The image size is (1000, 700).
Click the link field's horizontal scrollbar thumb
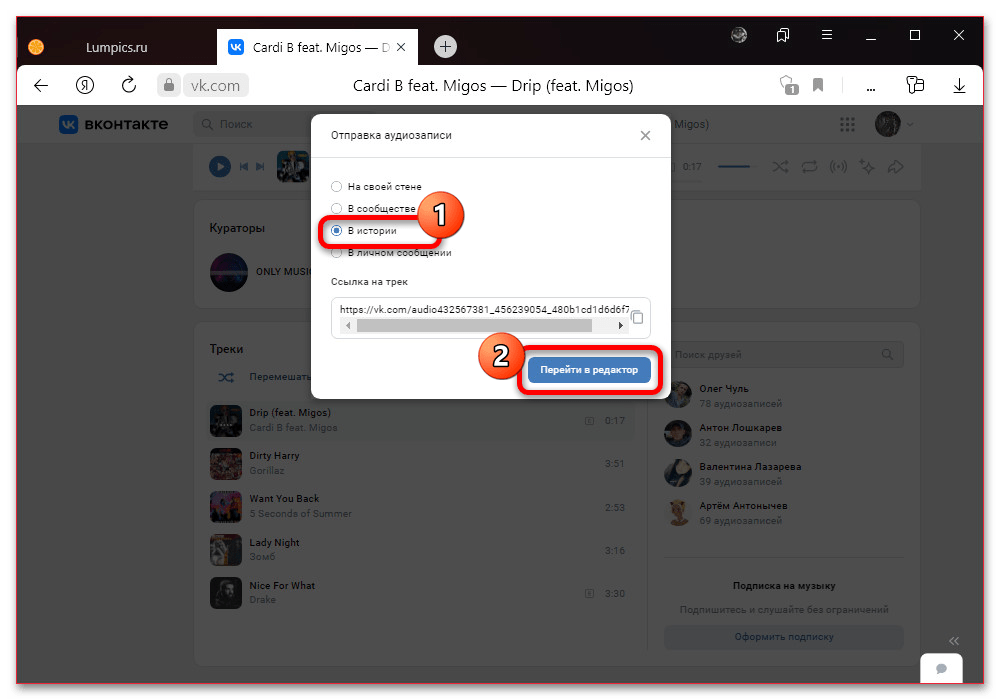point(474,326)
